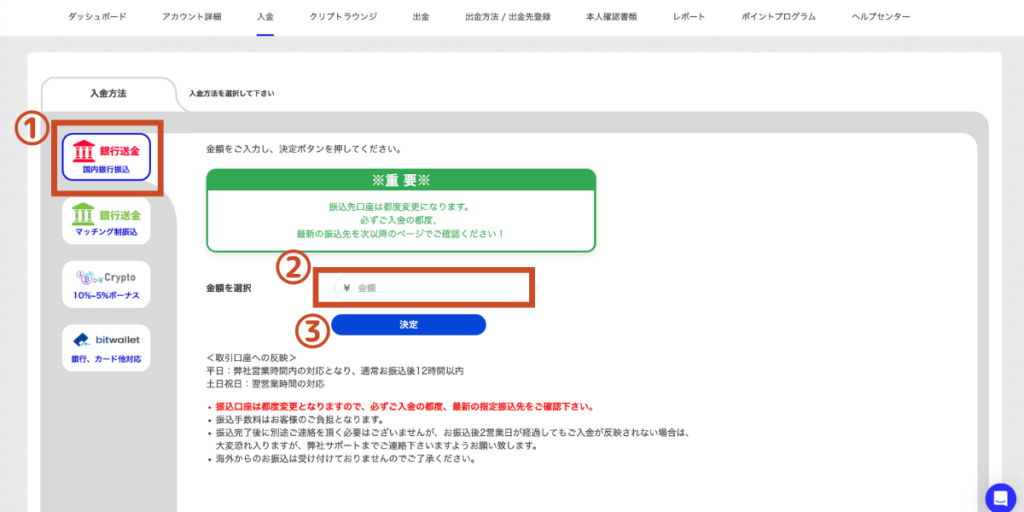Click the green text 振込先口座は都度変更になります

(400, 207)
